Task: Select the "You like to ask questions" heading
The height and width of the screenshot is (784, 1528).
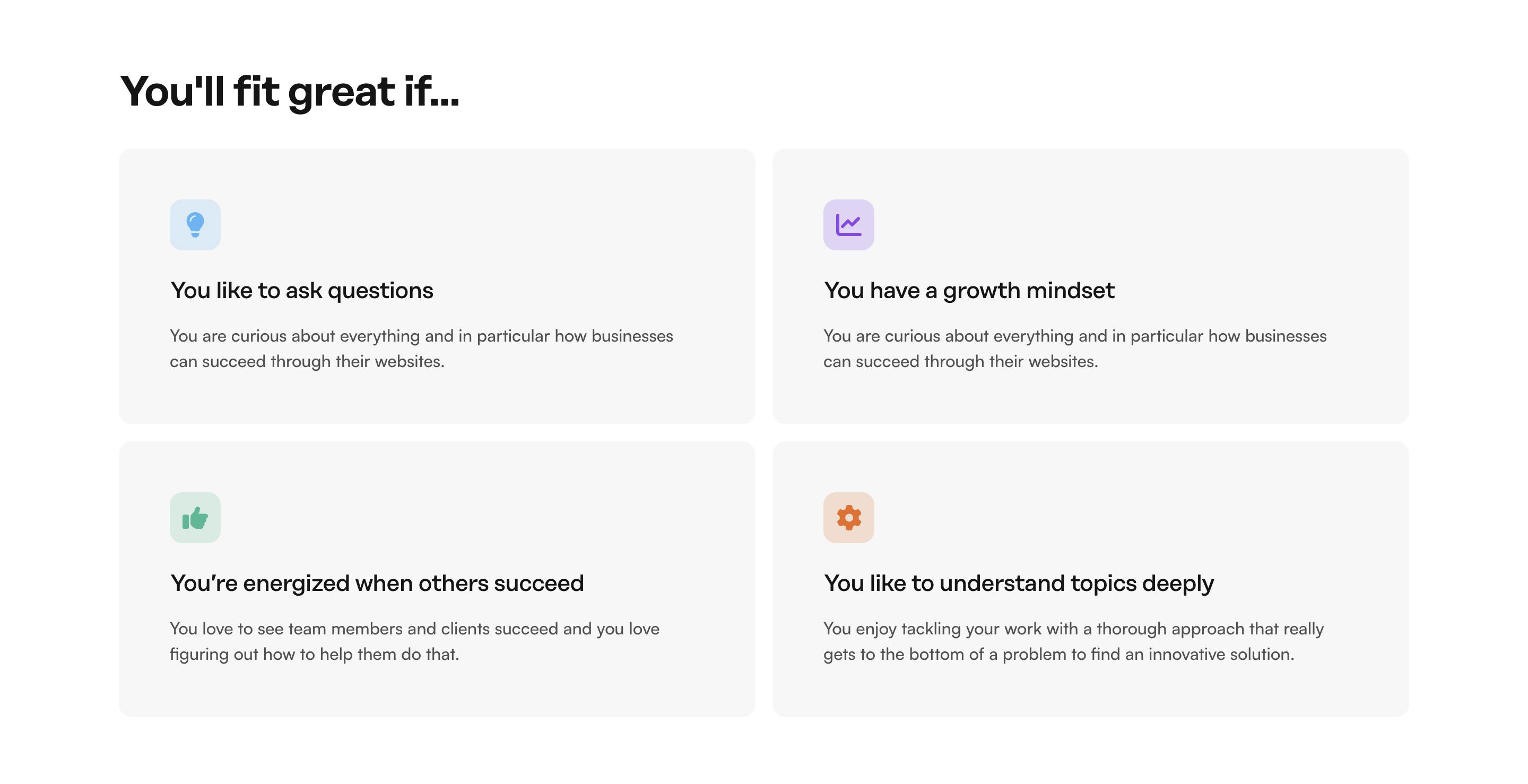Action: point(301,291)
